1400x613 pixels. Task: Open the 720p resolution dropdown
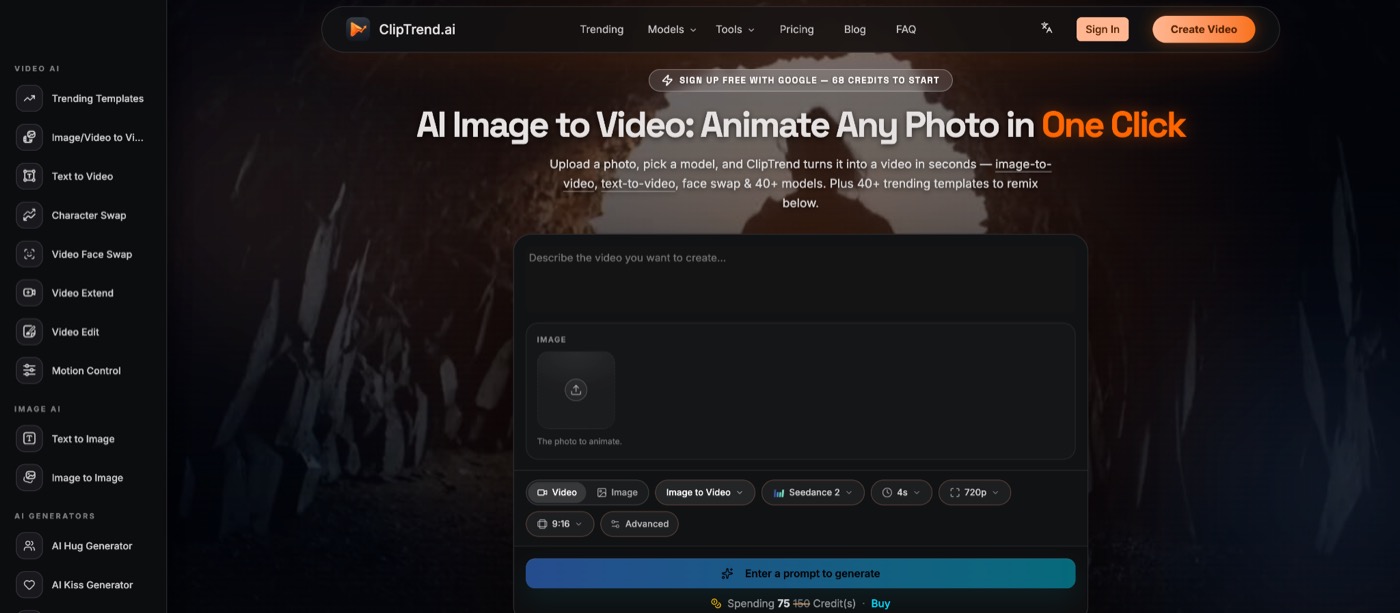[x=974, y=493]
